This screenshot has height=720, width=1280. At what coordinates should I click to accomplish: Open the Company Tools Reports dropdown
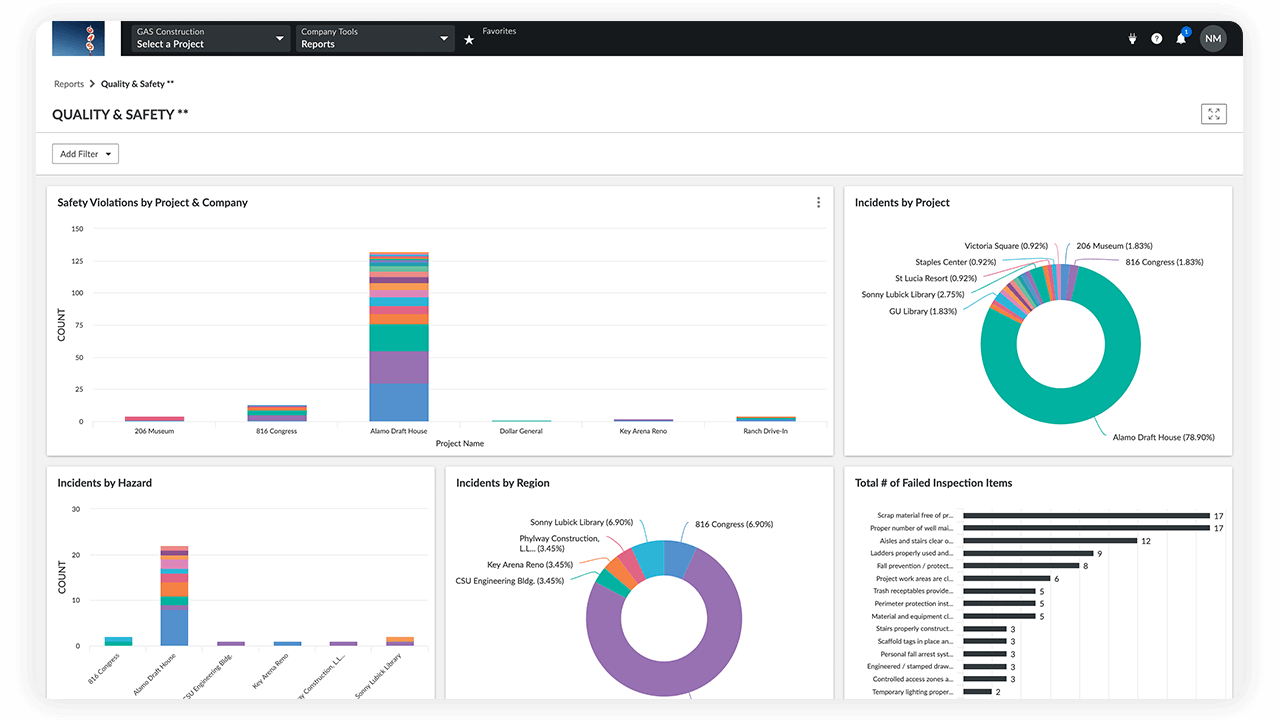(375, 38)
